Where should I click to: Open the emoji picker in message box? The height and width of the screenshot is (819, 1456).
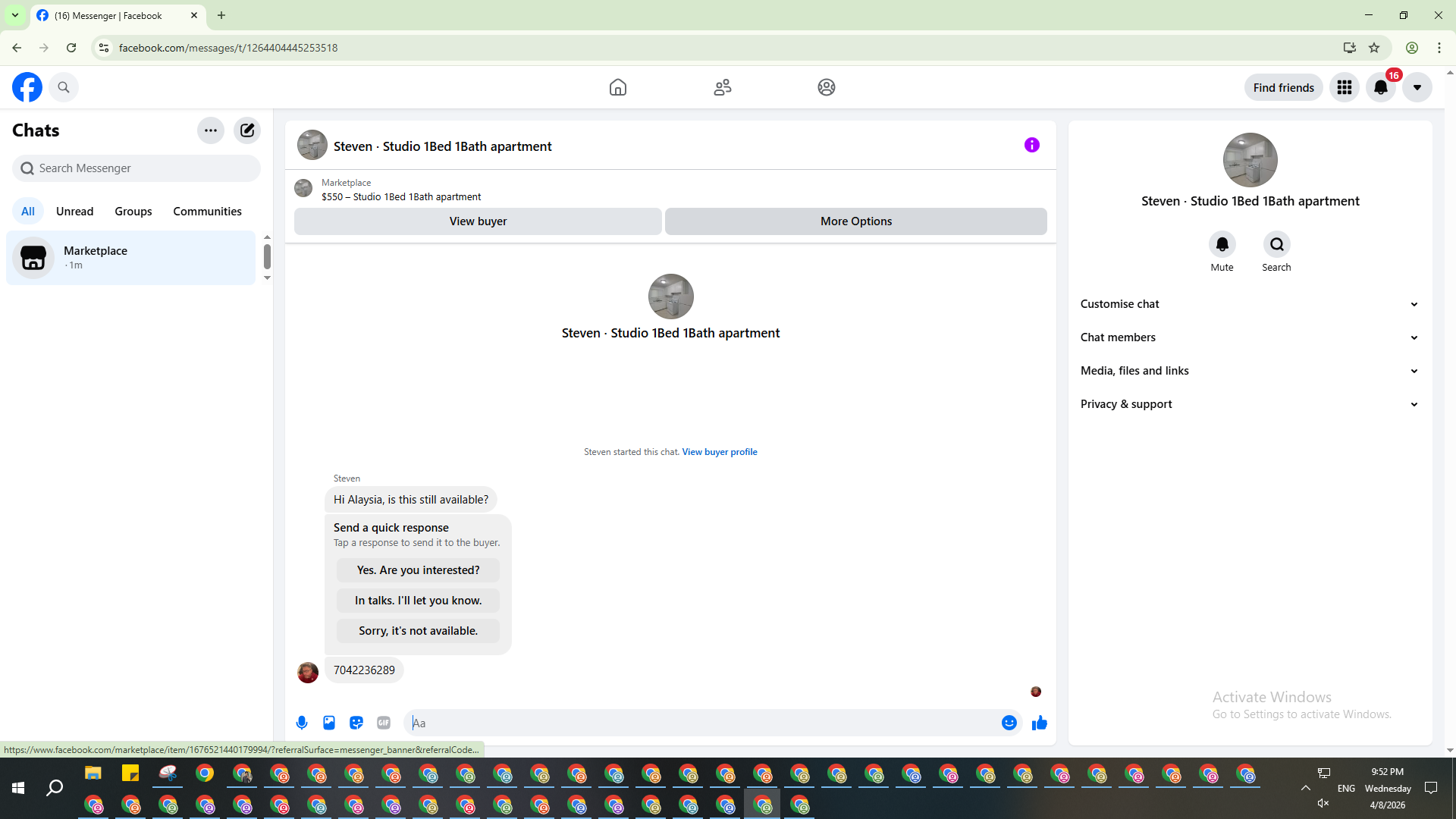(1009, 723)
